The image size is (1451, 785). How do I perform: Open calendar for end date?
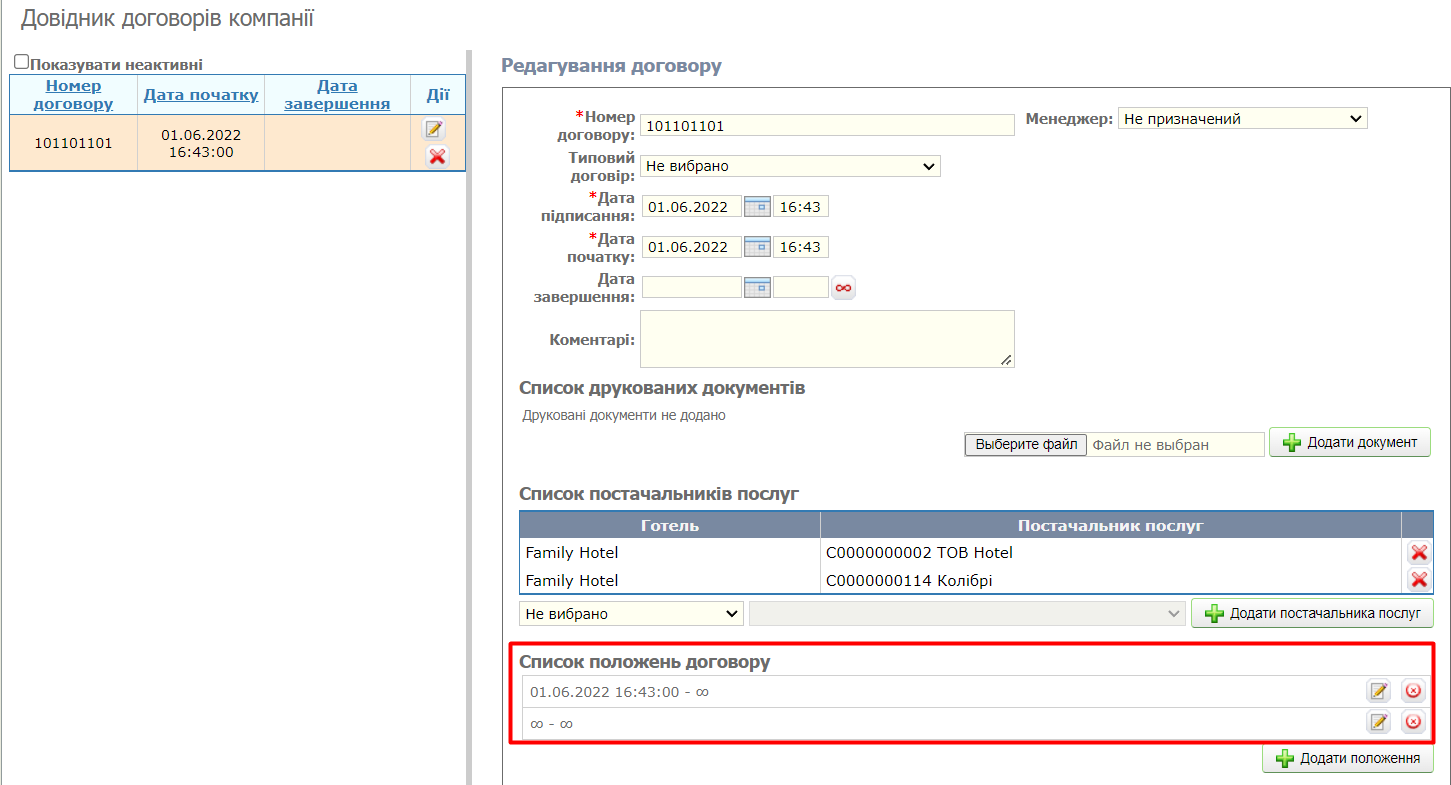pos(757,288)
